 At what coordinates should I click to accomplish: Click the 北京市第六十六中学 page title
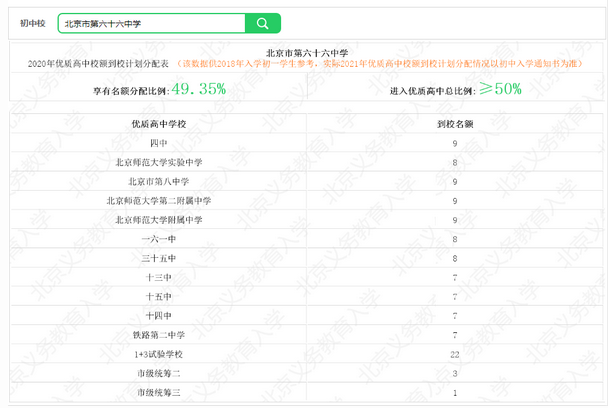[x=304, y=51]
